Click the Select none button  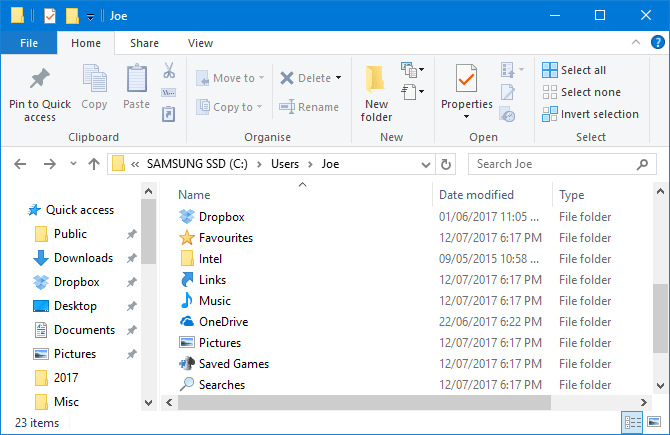(581, 92)
